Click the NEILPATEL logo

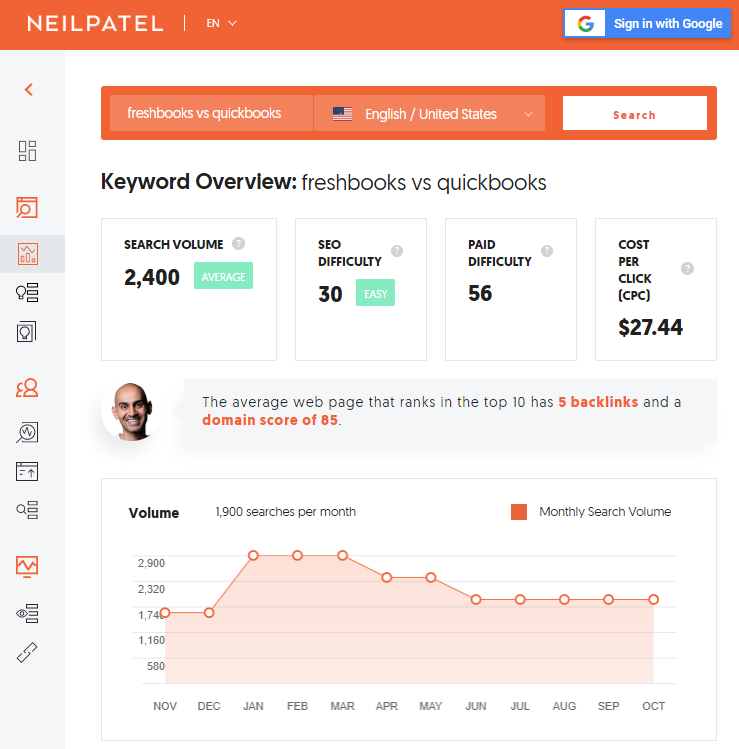click(95, 23)
